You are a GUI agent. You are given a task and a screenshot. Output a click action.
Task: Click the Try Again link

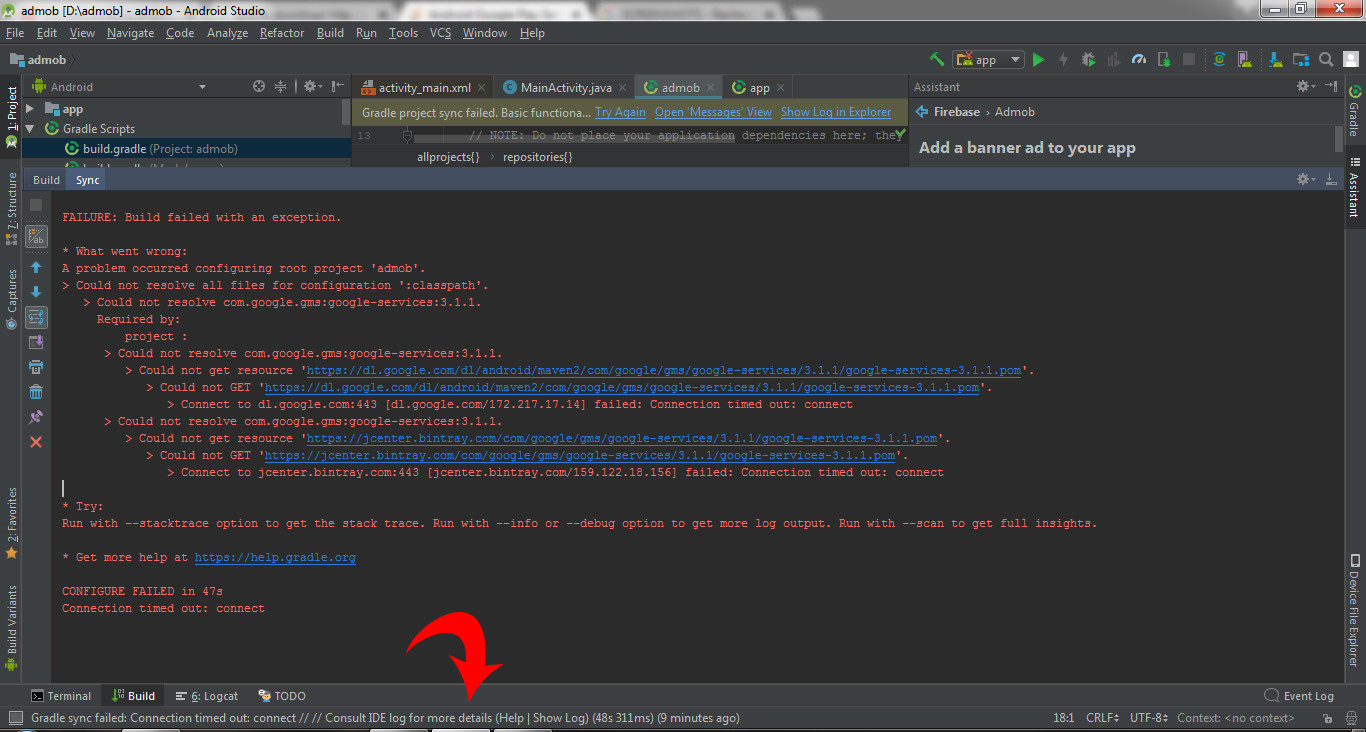(620, 113)
